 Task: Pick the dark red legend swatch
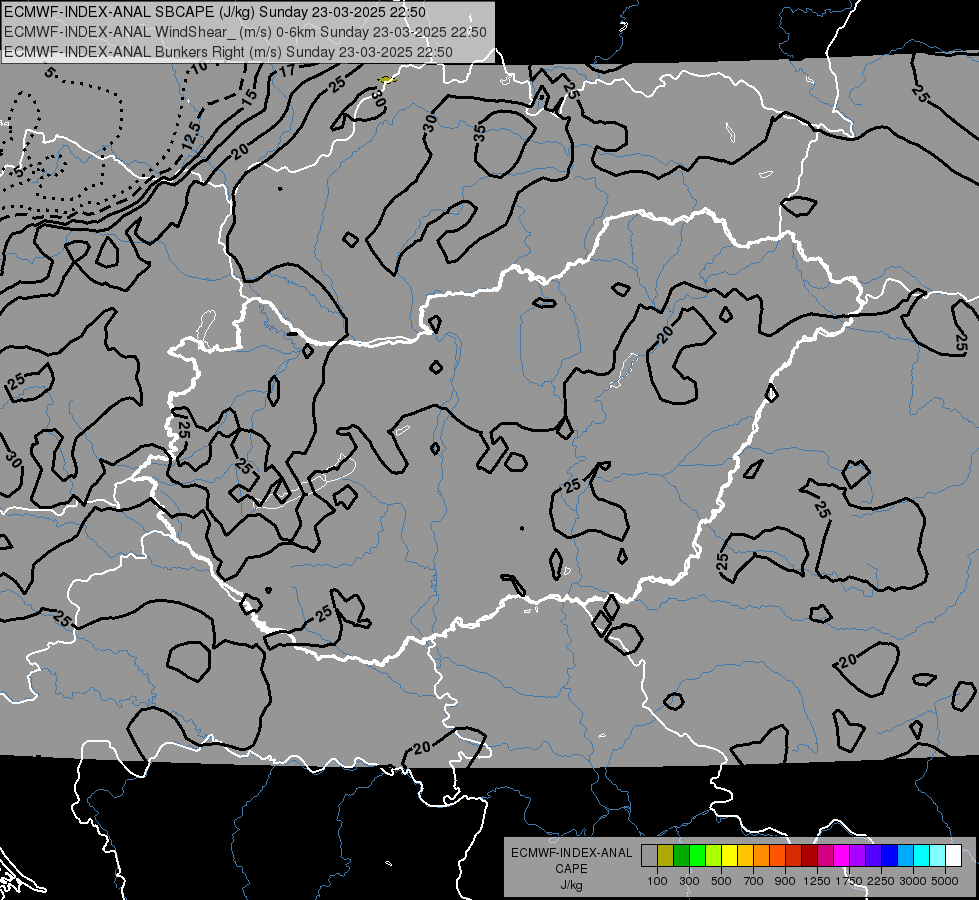click(x=809, y=856)
